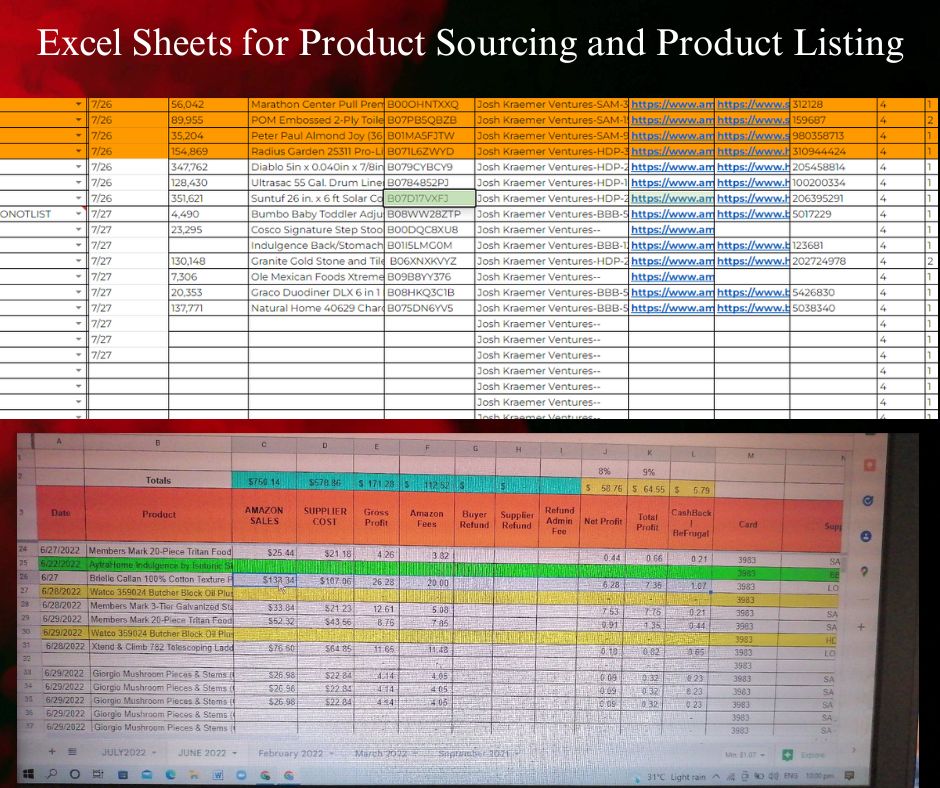Click the CashBack BeFrugal header cell
Image resolution: width=940 pixels, height=788 pixels.
(x=691, y=522)
